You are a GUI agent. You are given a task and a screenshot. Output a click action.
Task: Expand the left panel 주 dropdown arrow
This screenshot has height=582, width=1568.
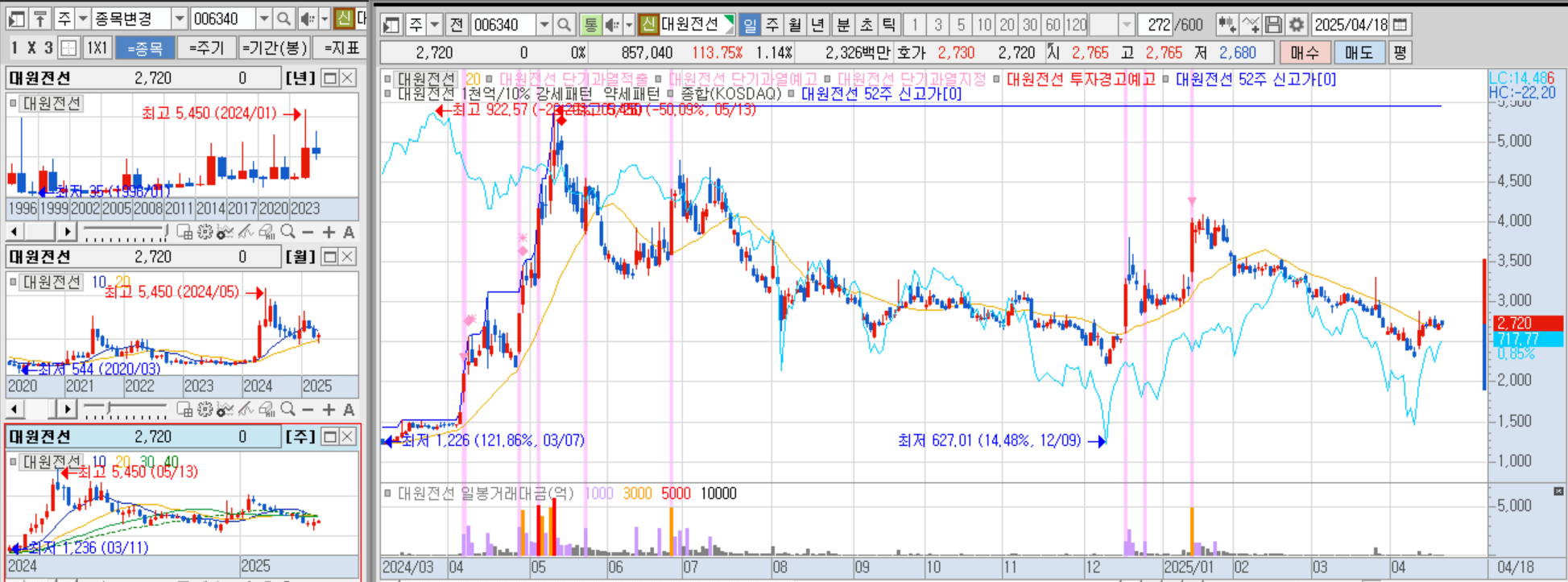pos(82,18)
